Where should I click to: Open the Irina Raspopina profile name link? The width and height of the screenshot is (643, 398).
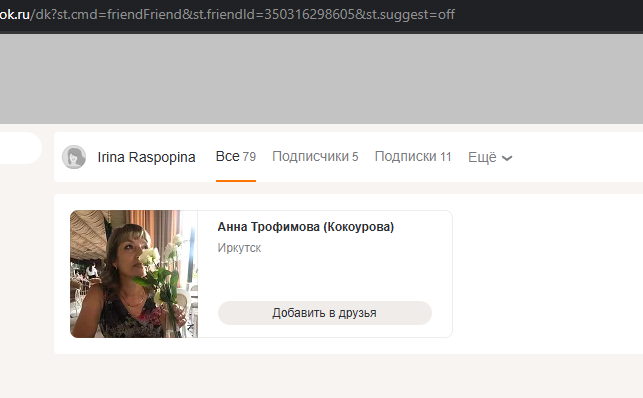pos(146,157)
